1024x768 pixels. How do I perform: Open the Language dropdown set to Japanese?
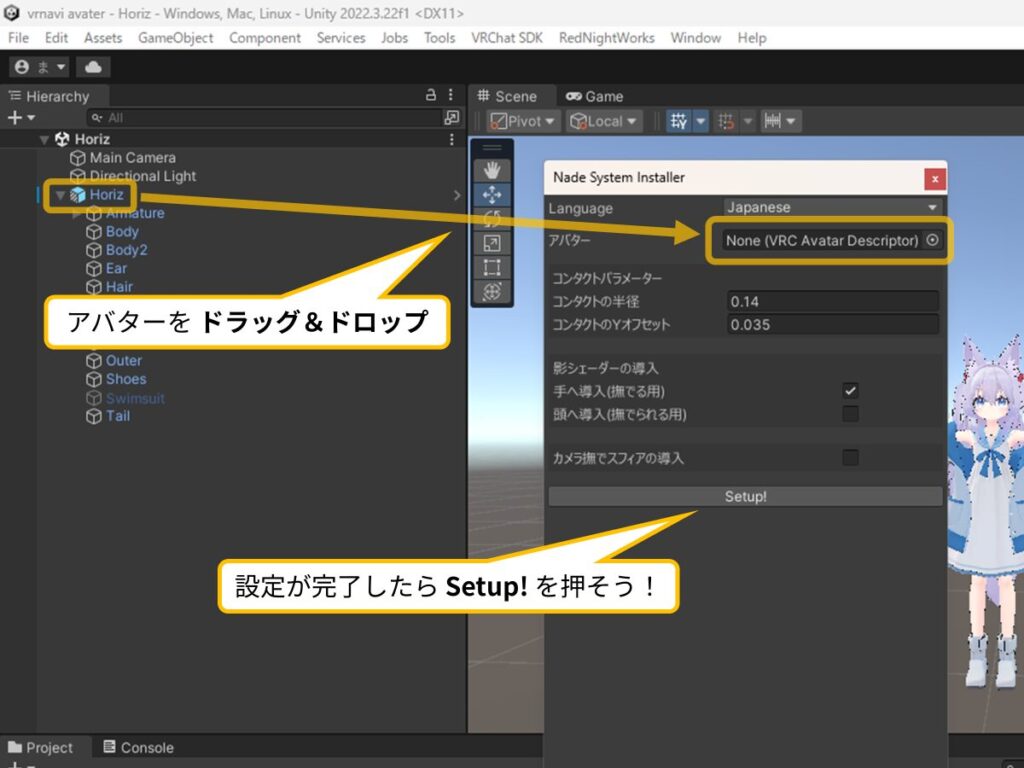click(833, 208)
